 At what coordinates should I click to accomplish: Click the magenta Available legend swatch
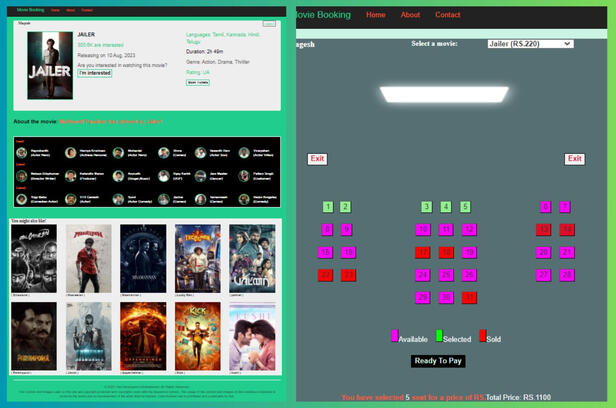coord(395,336)
